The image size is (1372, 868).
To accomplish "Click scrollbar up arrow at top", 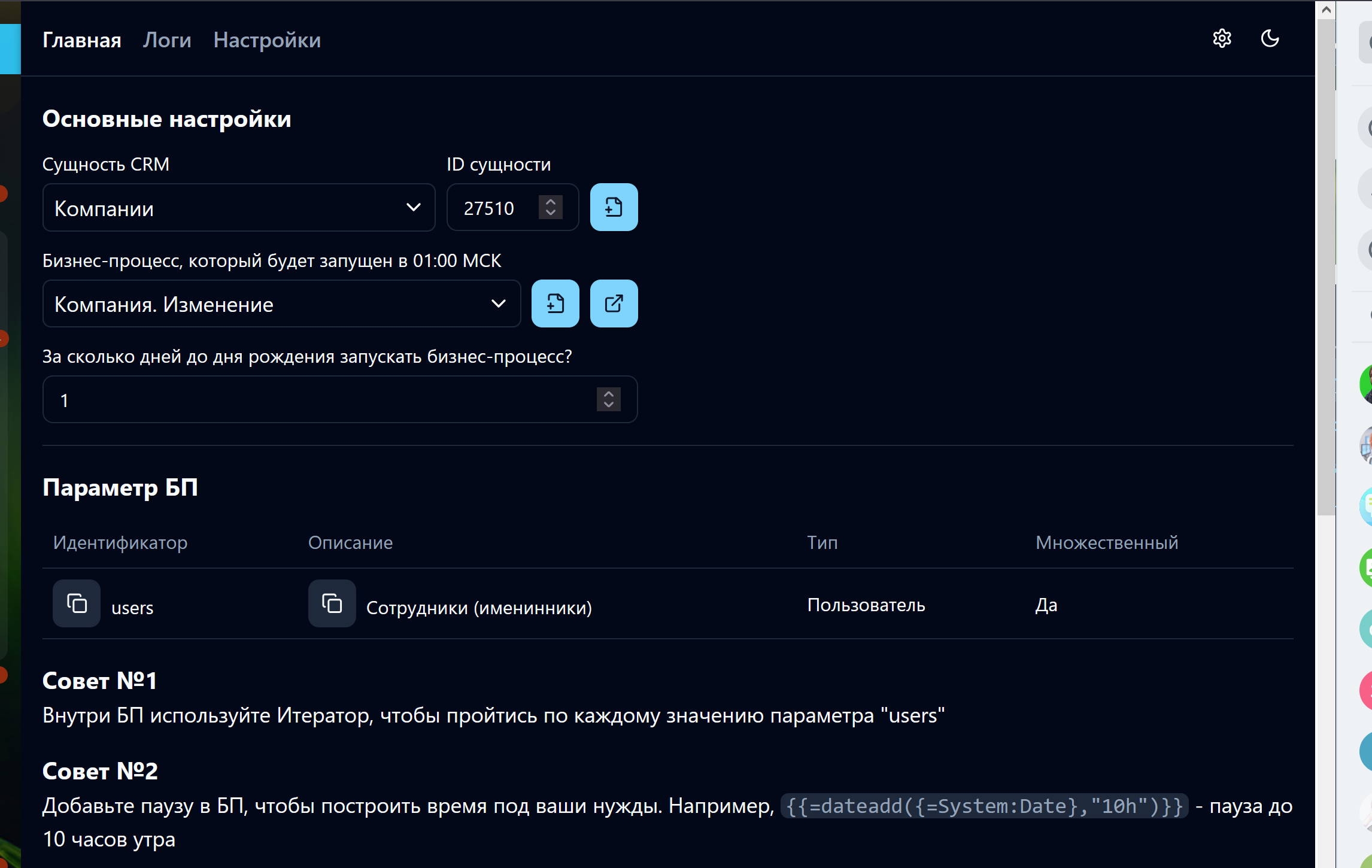I will point(1326,10).
